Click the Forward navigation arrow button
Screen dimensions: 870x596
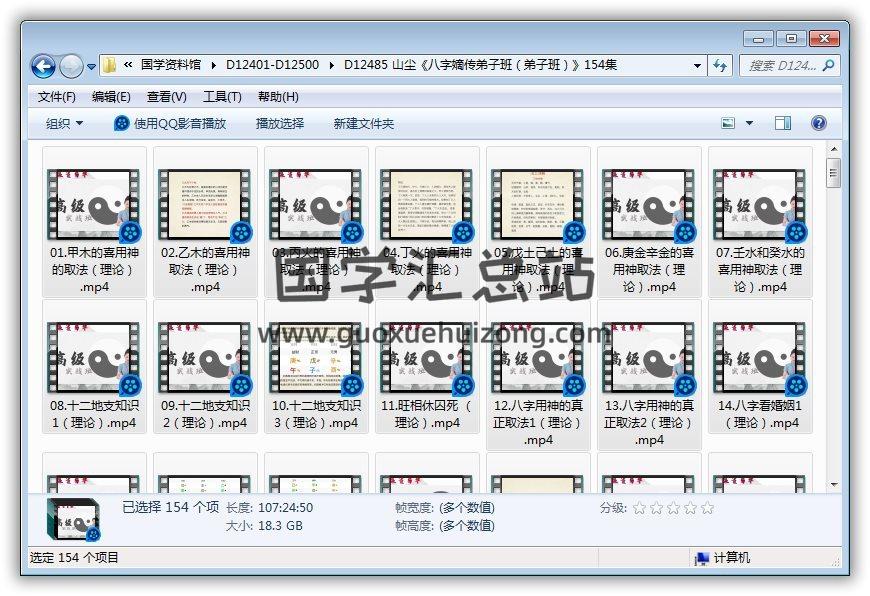pos(71,66)
